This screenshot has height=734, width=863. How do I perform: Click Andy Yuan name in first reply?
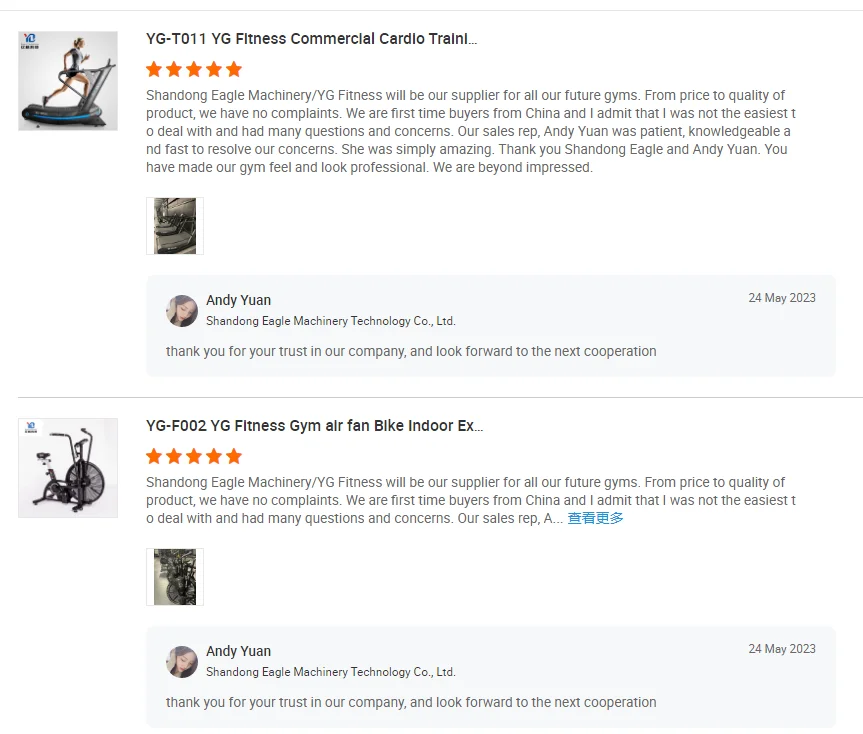coord(238,300)
